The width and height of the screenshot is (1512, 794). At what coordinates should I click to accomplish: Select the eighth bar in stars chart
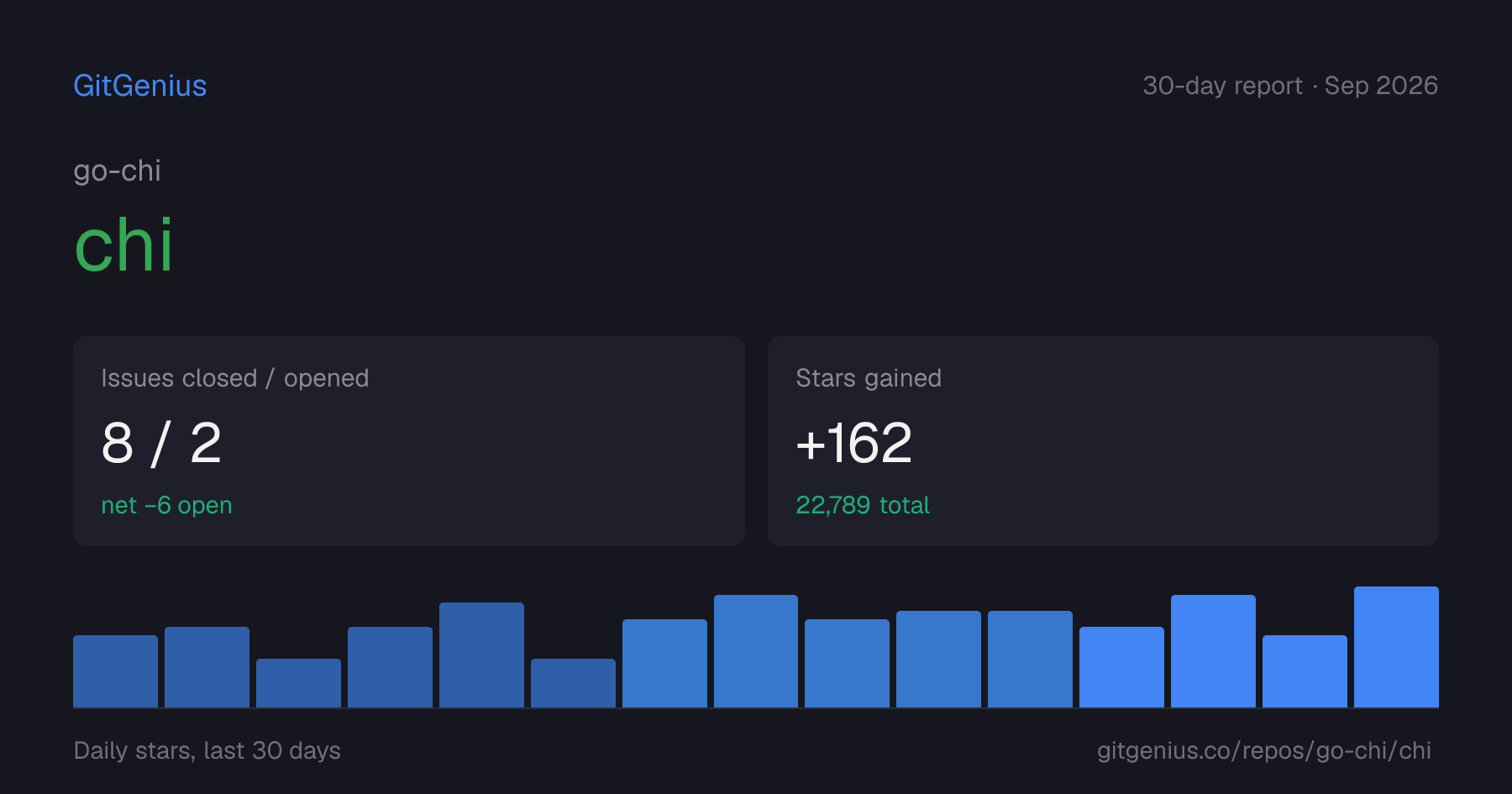756,651
